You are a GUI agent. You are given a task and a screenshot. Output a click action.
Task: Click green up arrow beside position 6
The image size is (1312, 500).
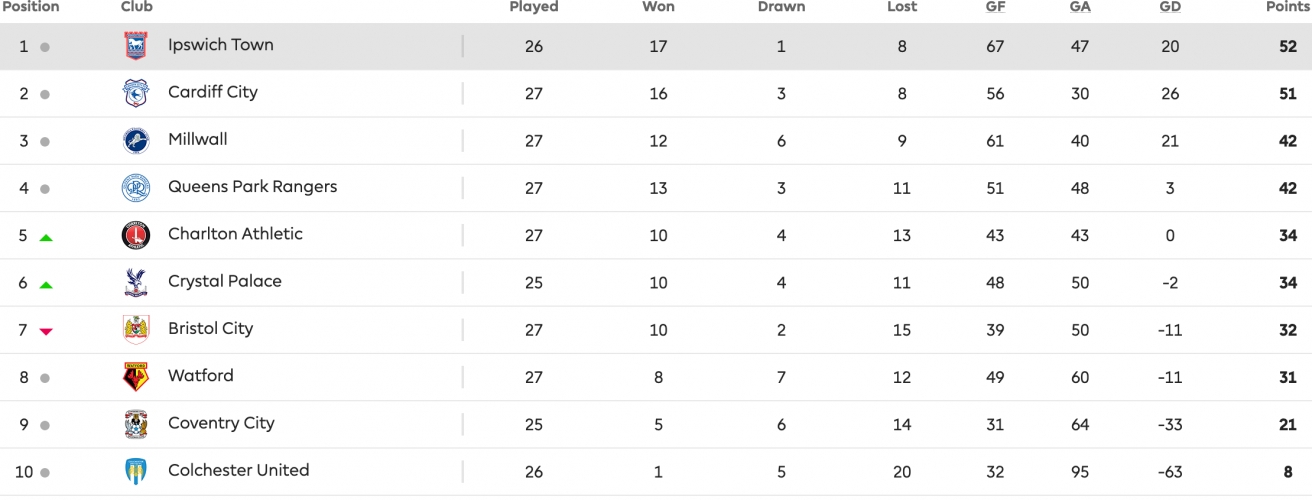coord(45,285)
